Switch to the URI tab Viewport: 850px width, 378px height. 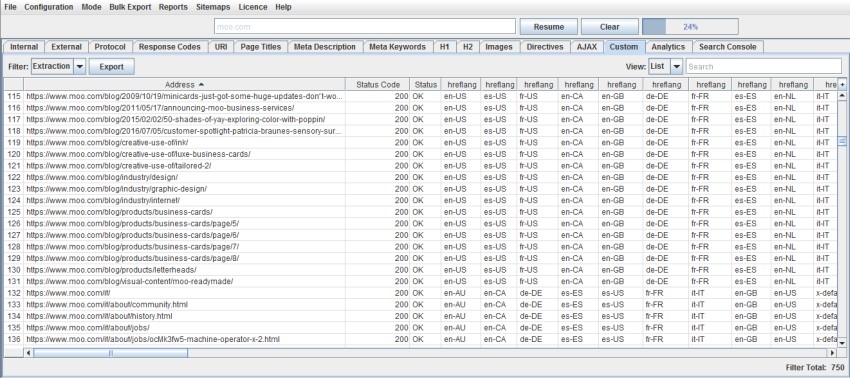221,47
